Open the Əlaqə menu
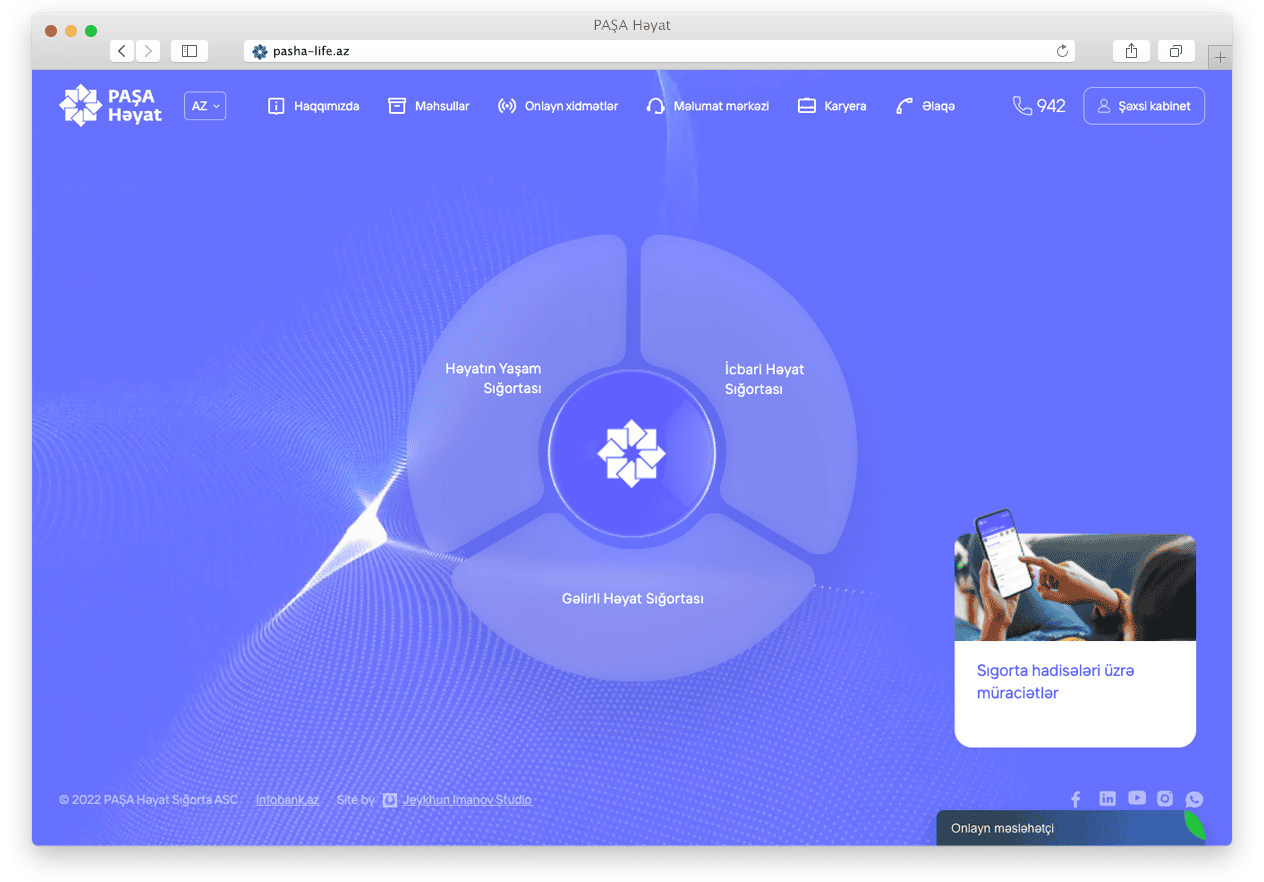 coord(925,106)
